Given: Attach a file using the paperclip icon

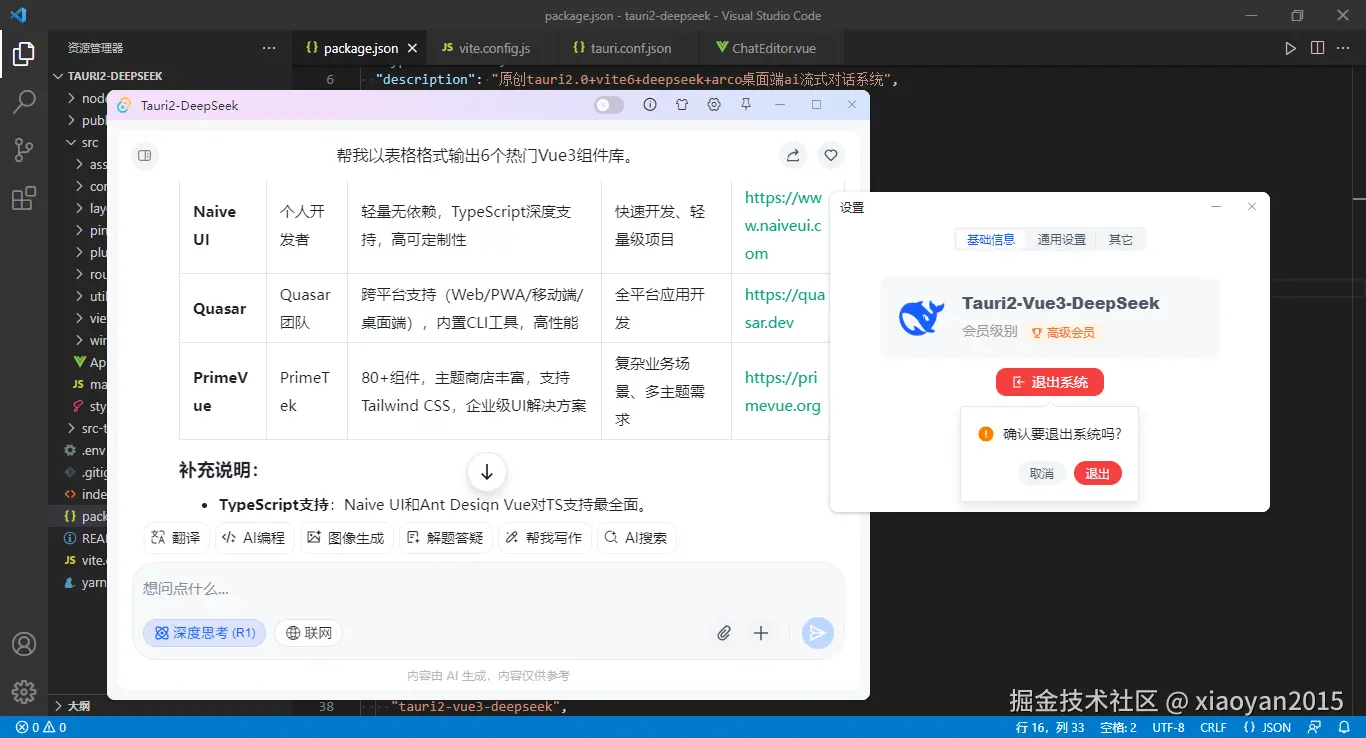Looking at the screenshot, I should (x=724, y=632).
